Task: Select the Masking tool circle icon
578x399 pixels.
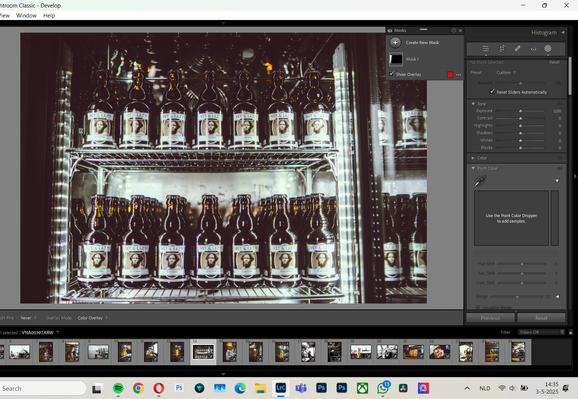Action: pos(548,49)
